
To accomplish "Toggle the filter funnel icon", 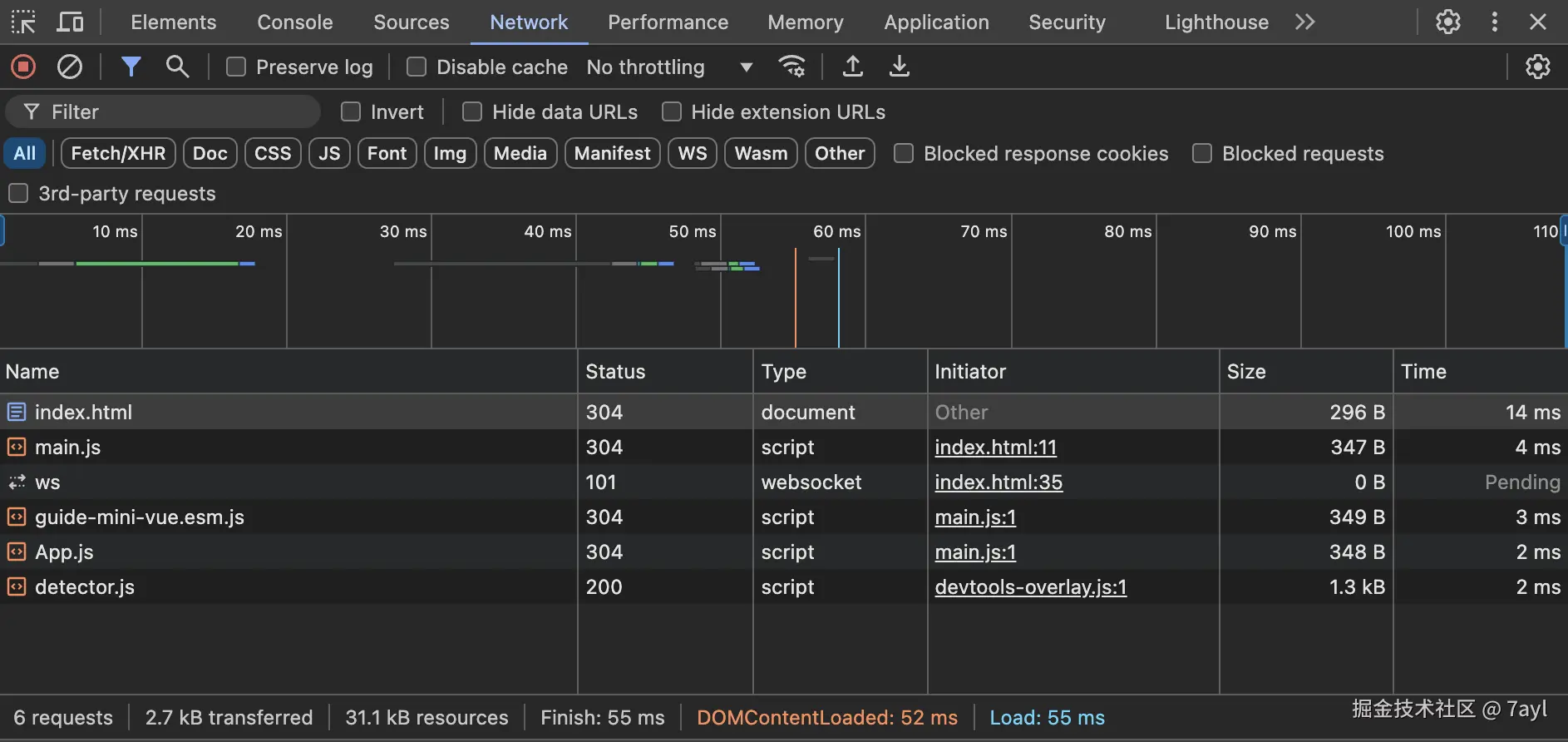I will [x=131, y=67].
